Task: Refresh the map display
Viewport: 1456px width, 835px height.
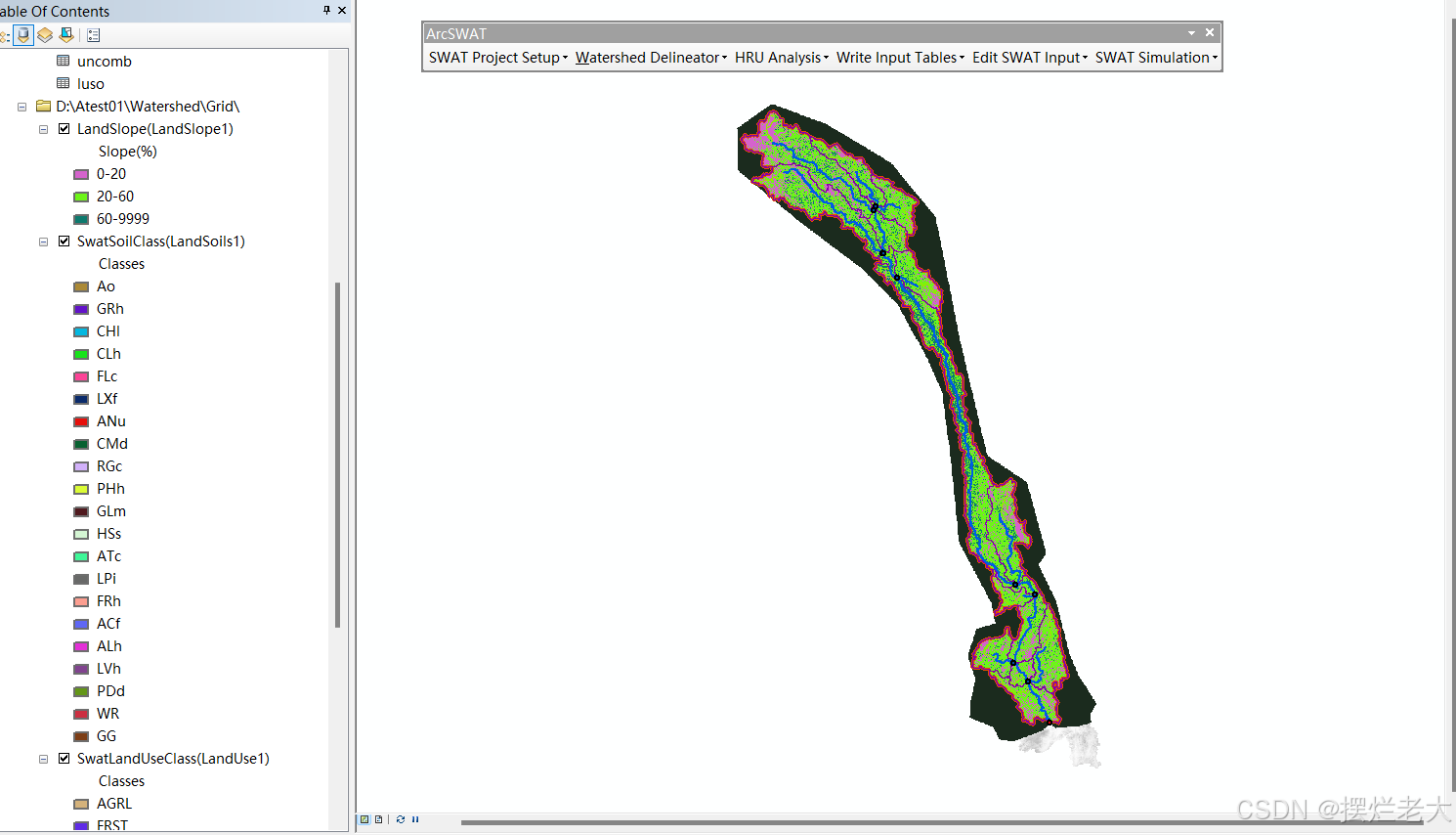Action: [x=401, y=819]
